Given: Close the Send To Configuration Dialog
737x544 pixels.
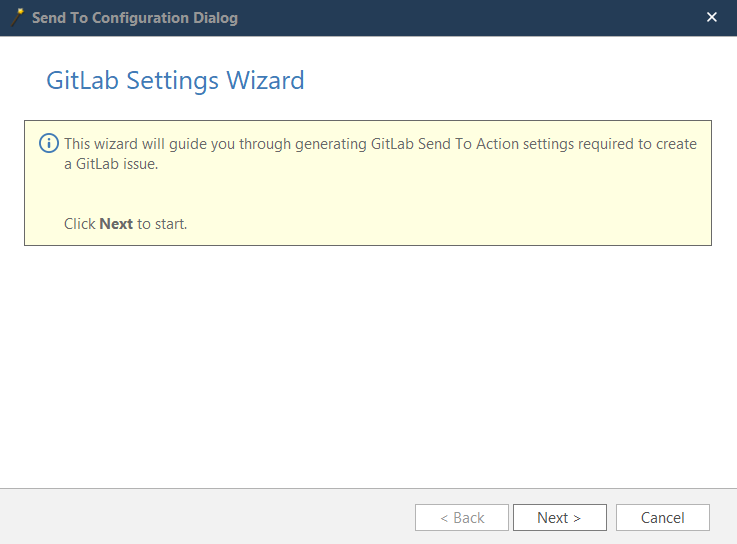Looking at the screenshot, I should pyautogui.click(x=712, y=17).
